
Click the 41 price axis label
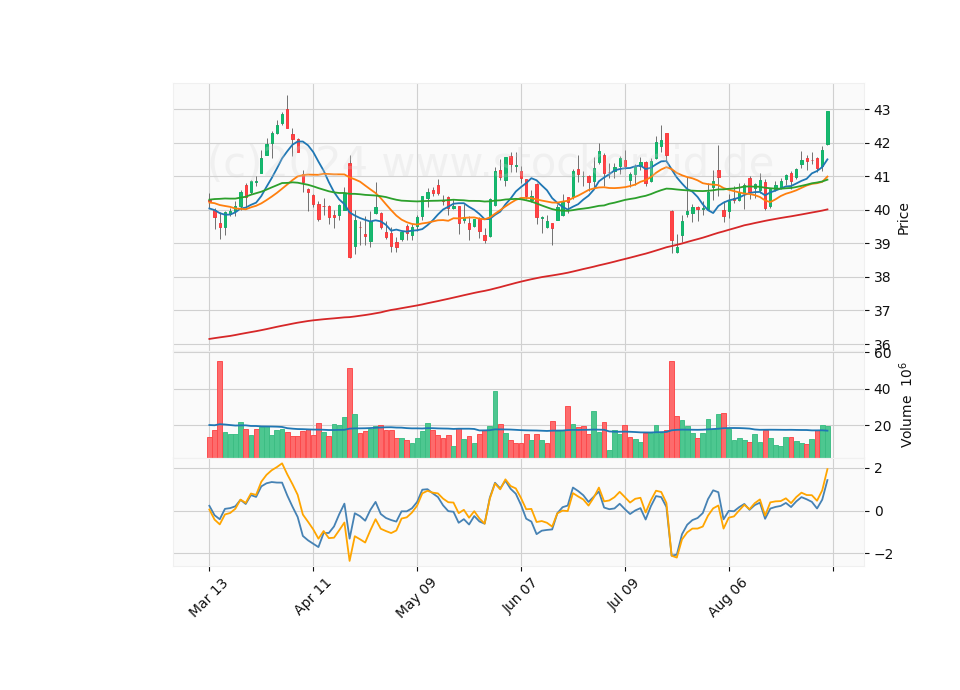[x=882, y=177]
